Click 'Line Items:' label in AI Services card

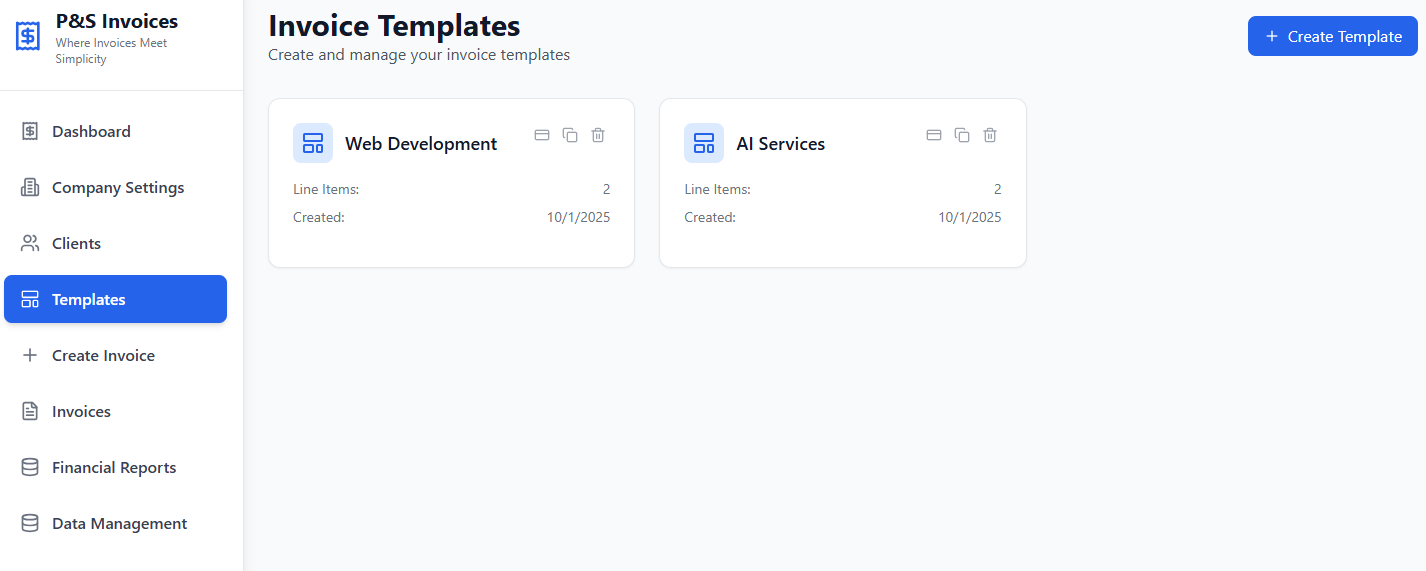(717, 189)
